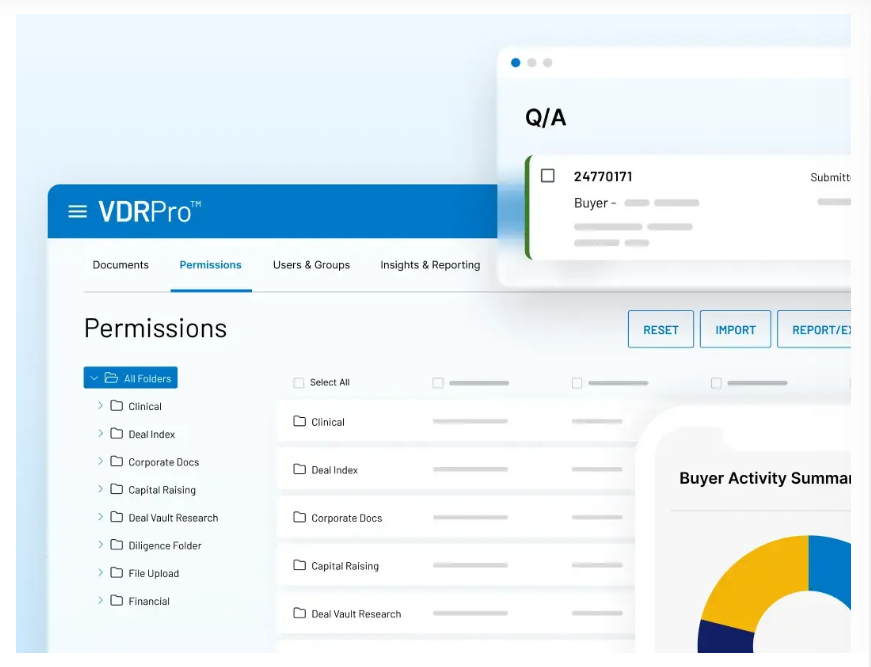Click the Buyer Activity Summary heading
The width and height of the screenshot is (871, 667).
[765, 478]
